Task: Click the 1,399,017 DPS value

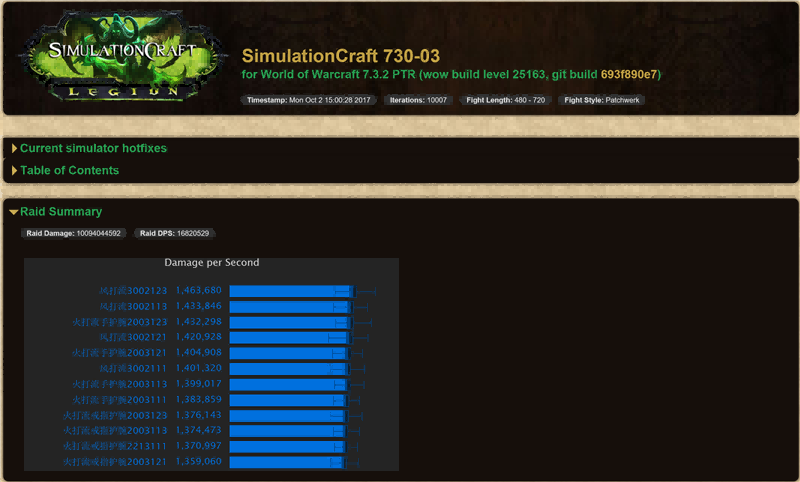Action: pos(199,384)
